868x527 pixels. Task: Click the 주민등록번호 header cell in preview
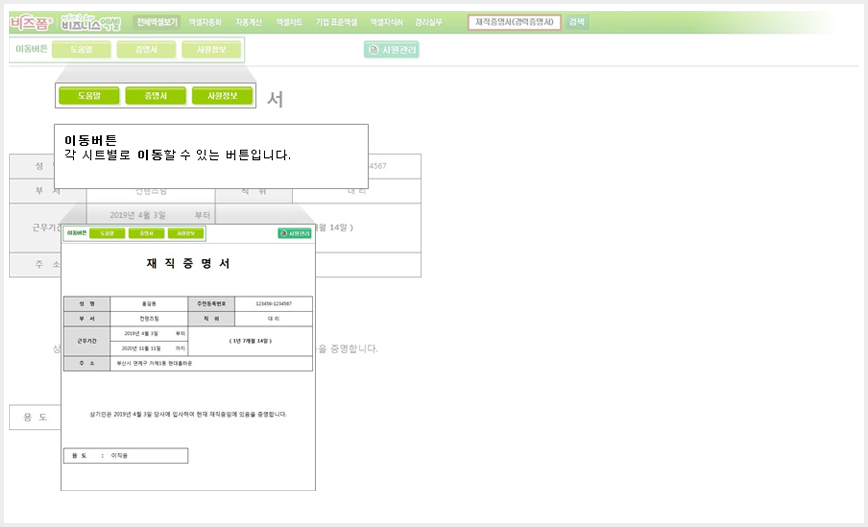[x=211, y=304]
